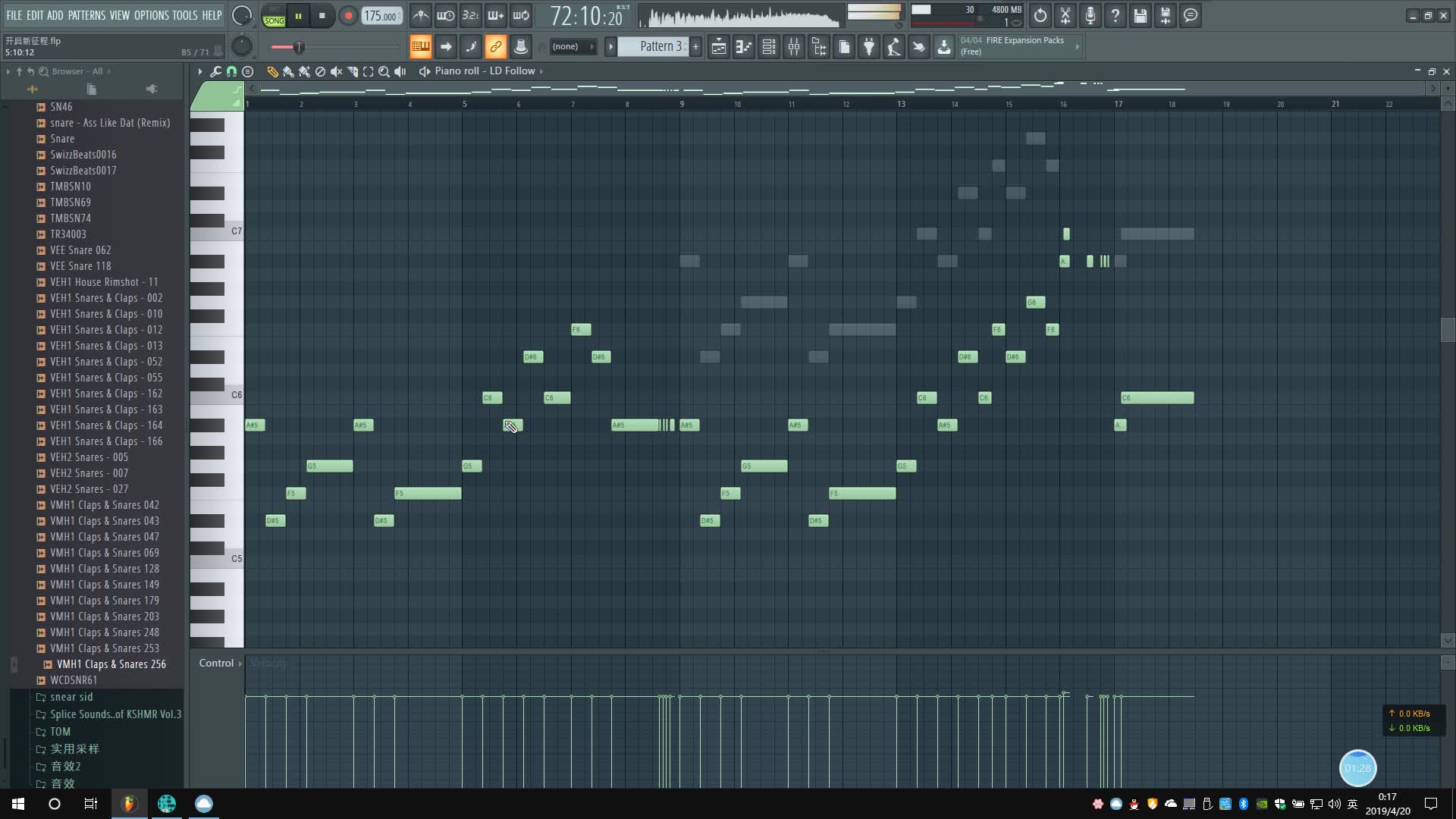Switch SONG/PAT playback mode
The height and width of the screenshot is (819, 1456).
click(274, 16)
